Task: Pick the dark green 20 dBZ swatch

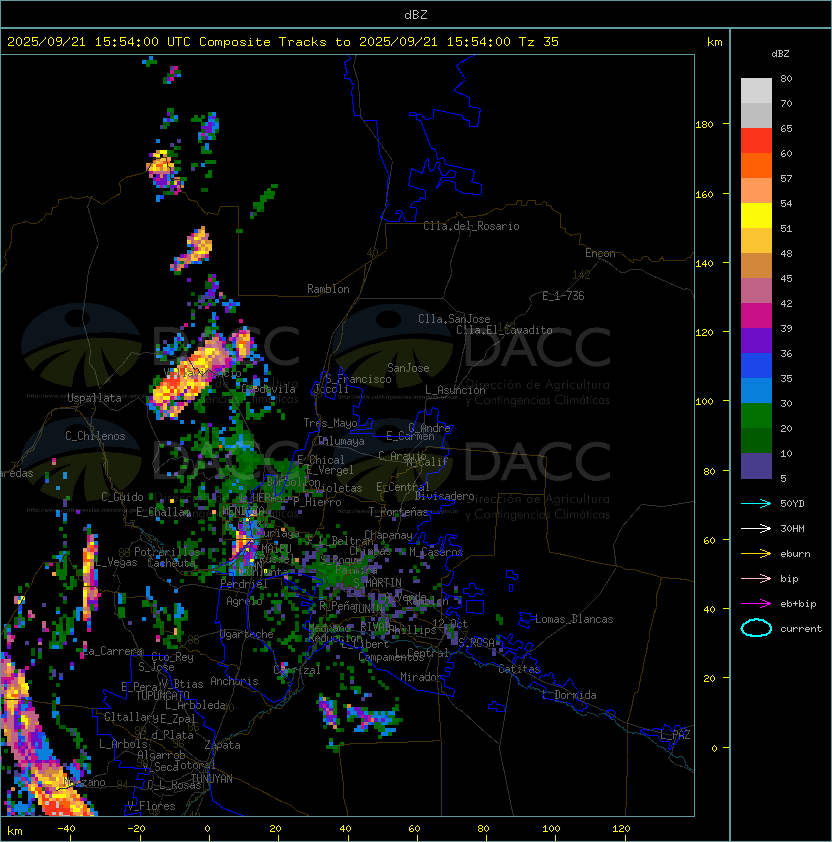Action: pyautogui.click(x=756, y=440)
